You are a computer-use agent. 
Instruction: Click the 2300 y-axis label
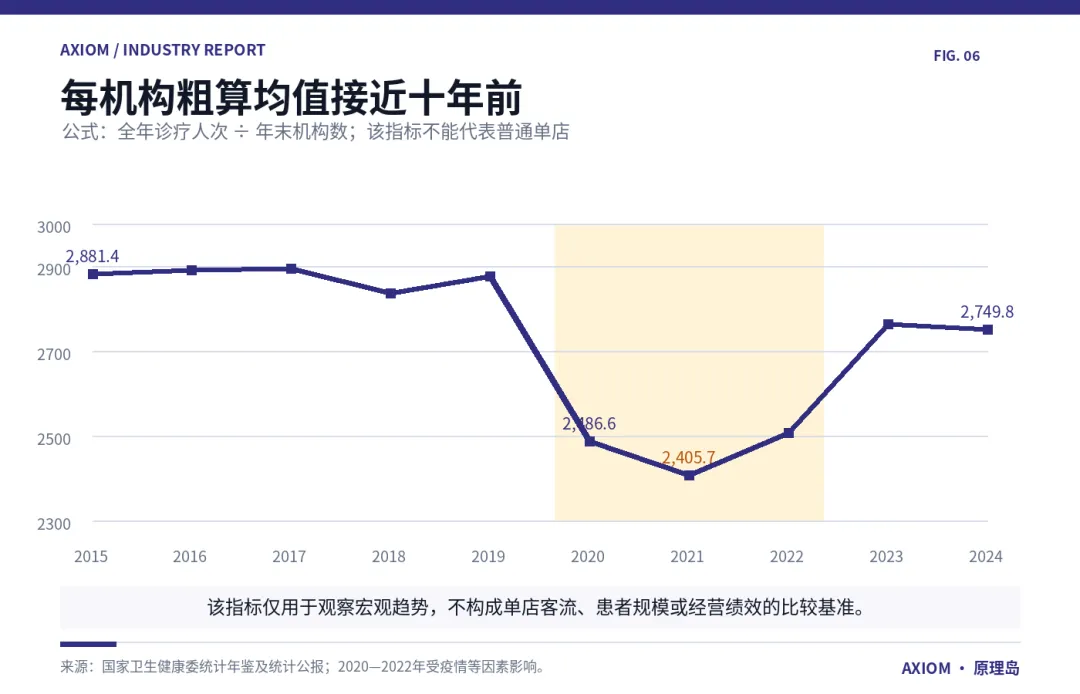pos(54,524)
